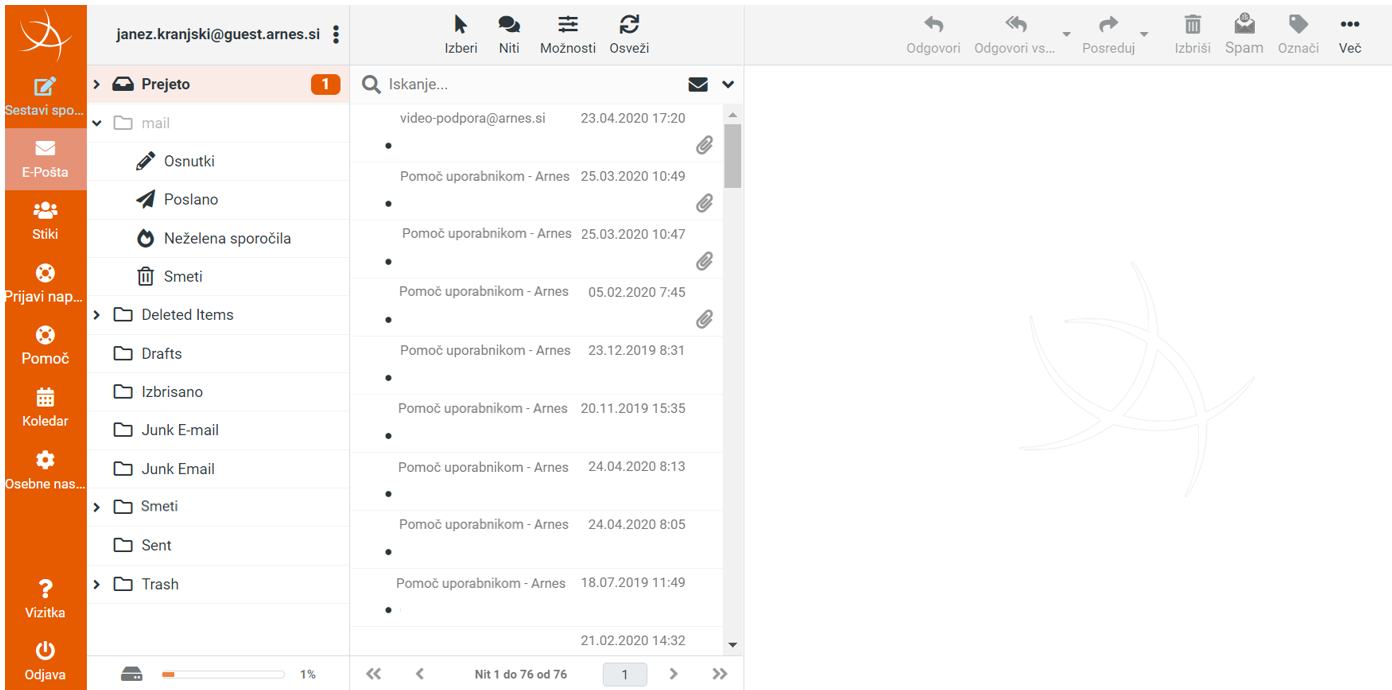Go to previous page of messages
The width and height of the screenshot is (1392, 690).
[420, 674]
